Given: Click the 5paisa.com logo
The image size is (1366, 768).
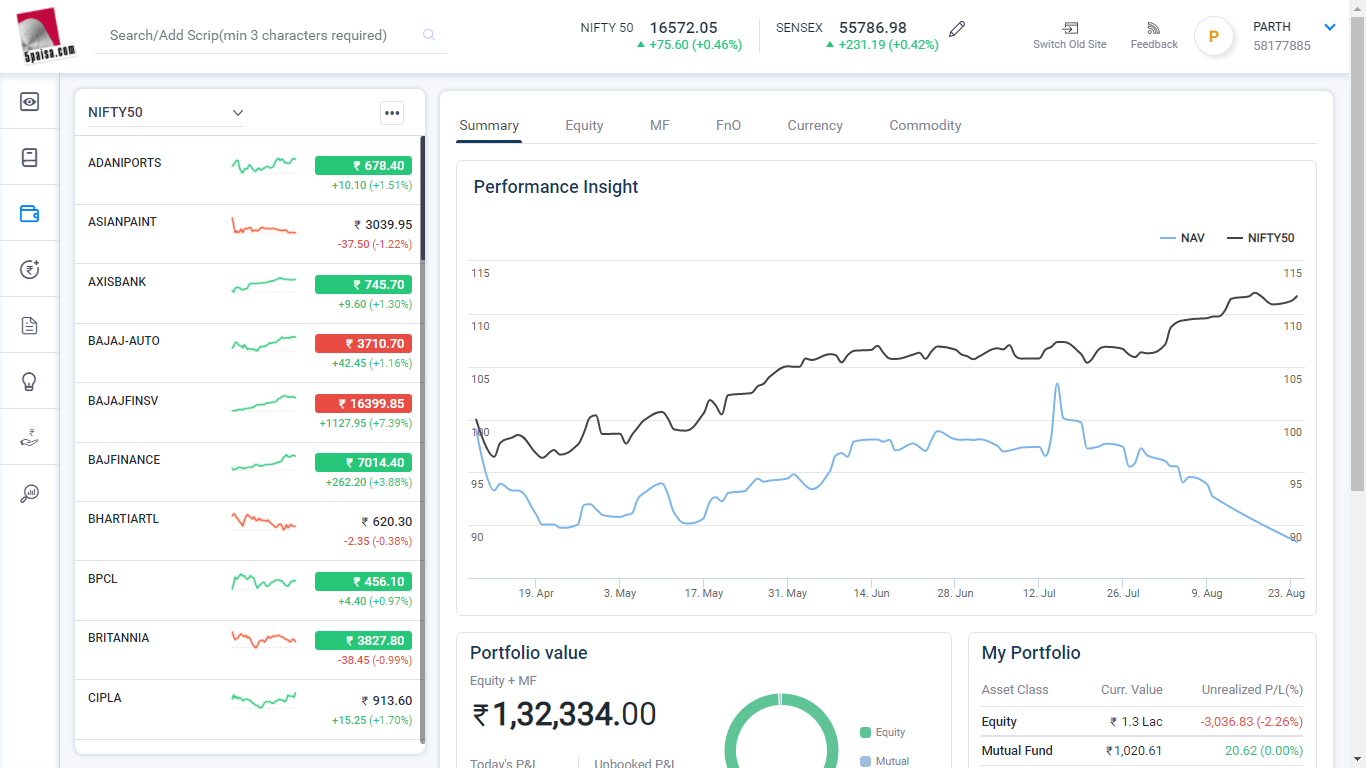Looking at the screenshot, I should coord(46,35).
